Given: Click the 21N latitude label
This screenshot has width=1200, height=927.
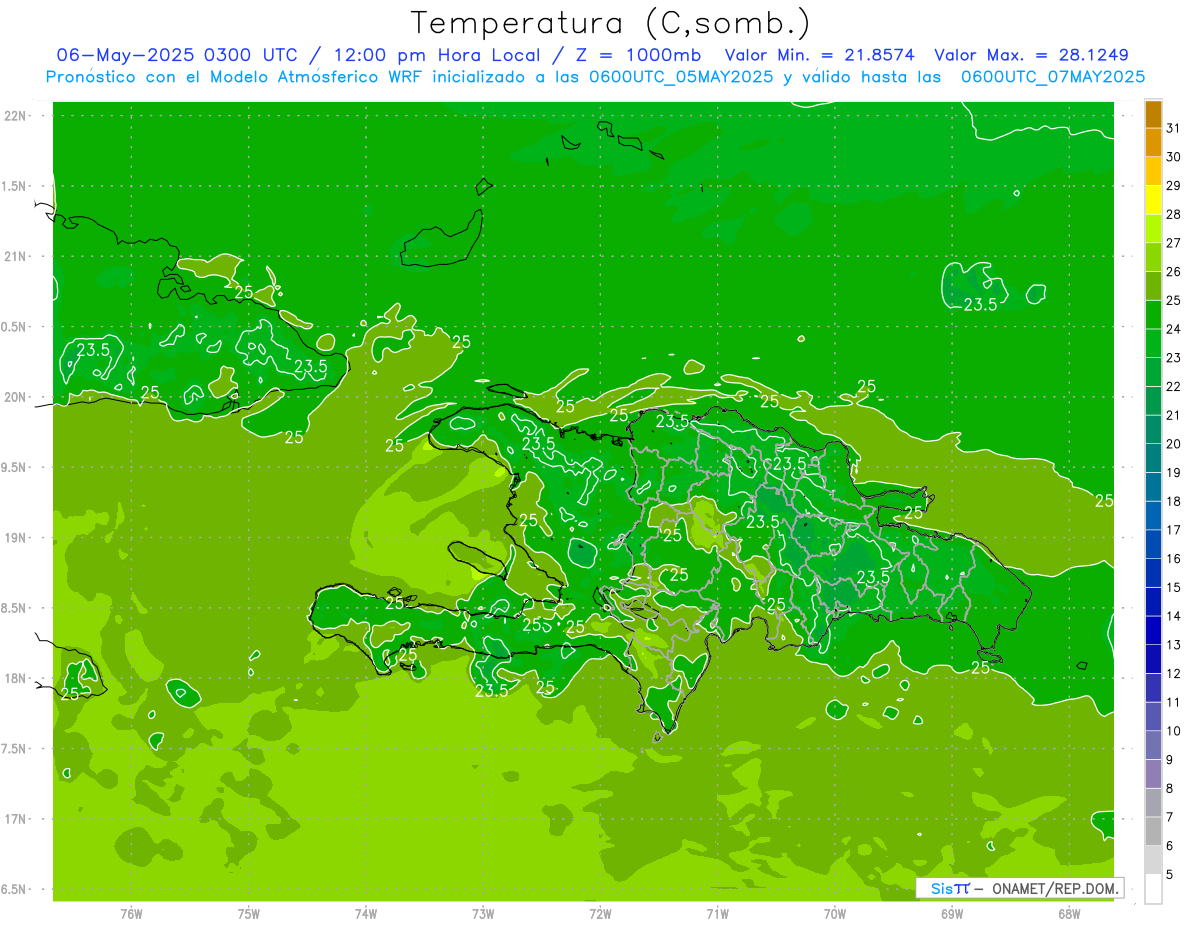Looking at the screenshot, I should pyautogui.click(x=17, y=256).
